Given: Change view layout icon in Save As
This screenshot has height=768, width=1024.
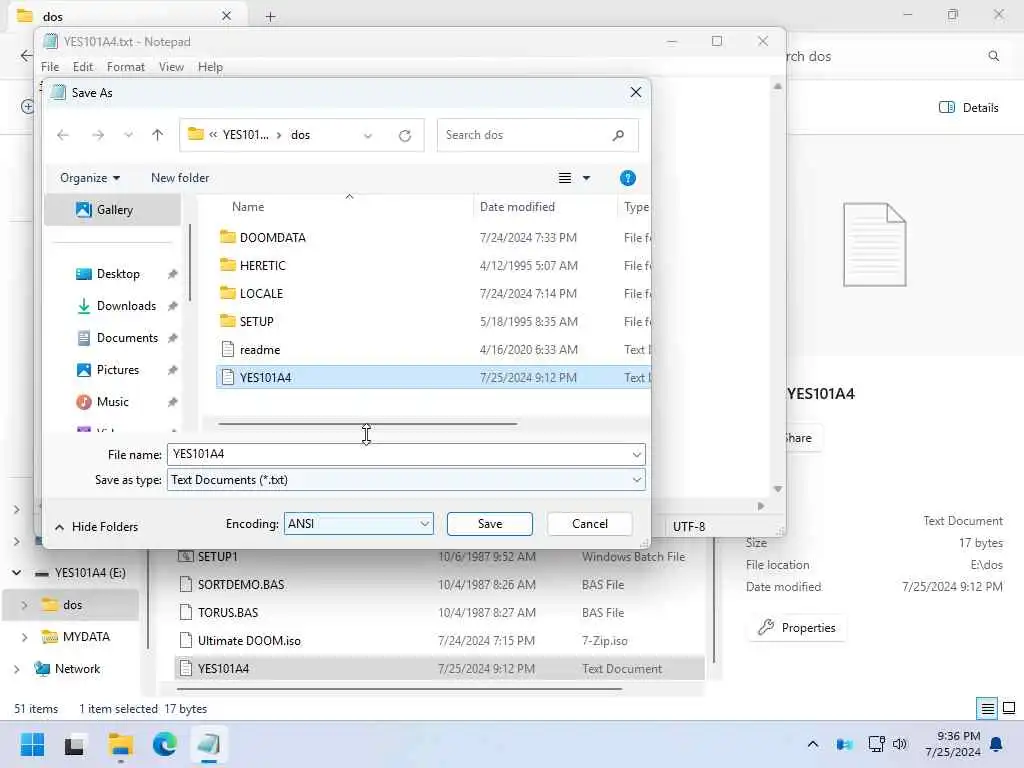Looking at the screenshot, I should click(x=565, y=178).
